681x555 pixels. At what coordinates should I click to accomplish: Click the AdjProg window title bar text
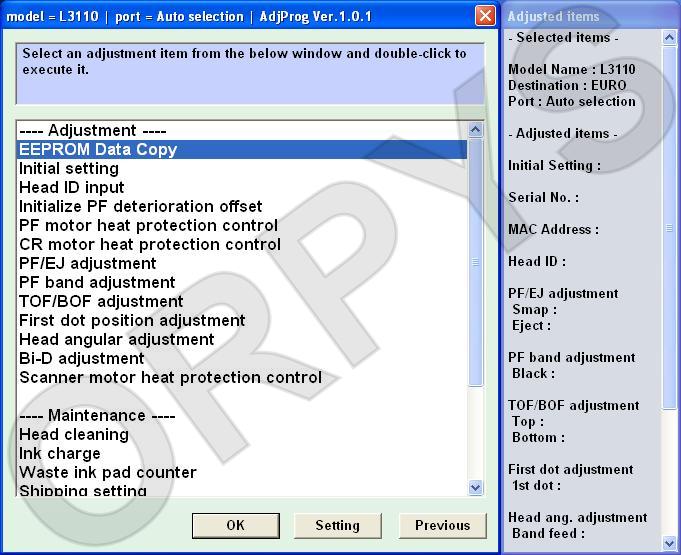point(189,17)
